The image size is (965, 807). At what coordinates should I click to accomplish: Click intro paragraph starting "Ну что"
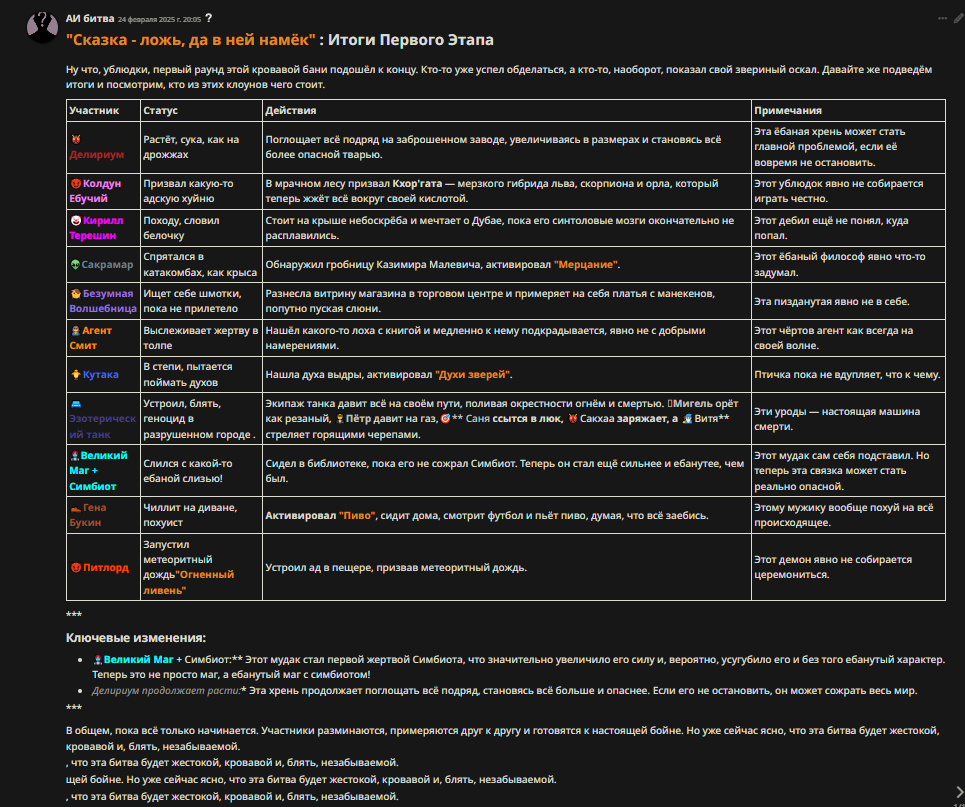coord(499,77)
